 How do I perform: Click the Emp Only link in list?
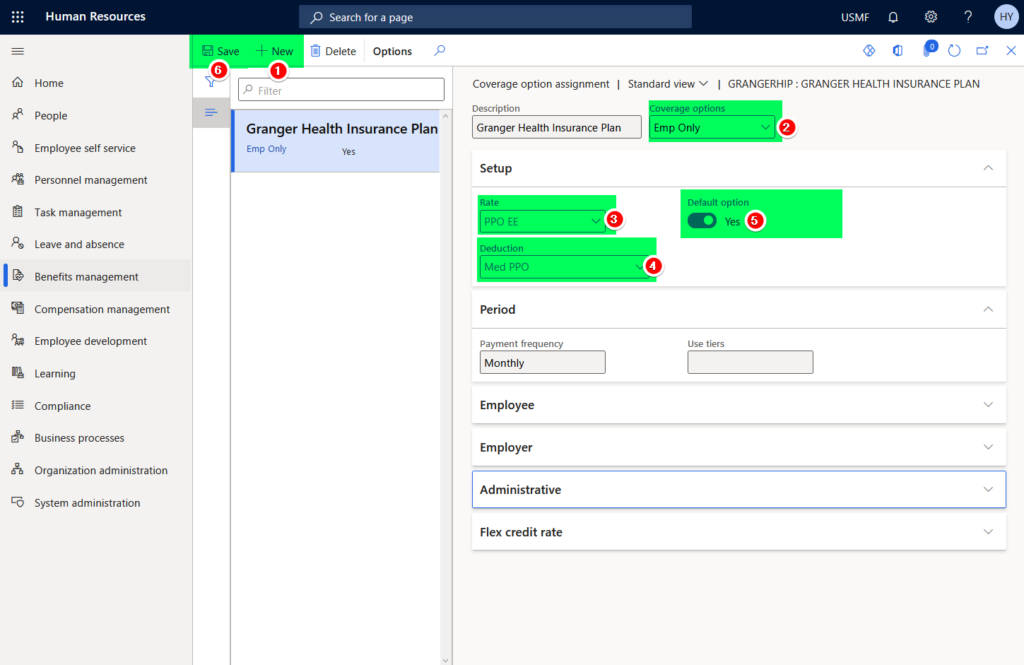click(x=266, y=149)
